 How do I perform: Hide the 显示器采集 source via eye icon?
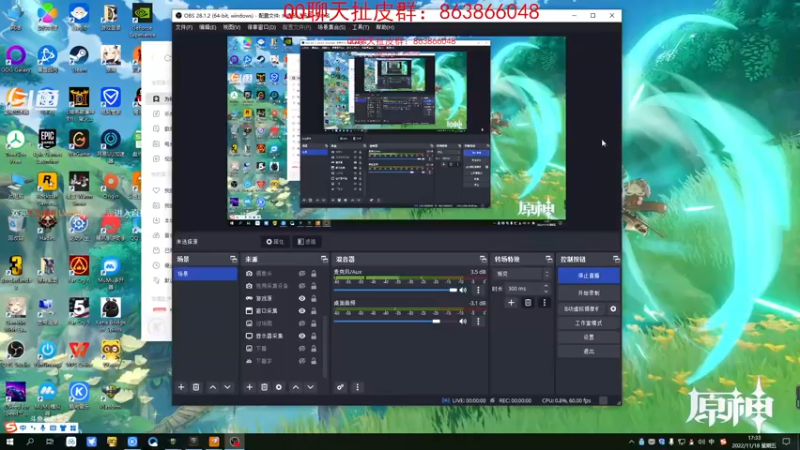coord(302,336)
